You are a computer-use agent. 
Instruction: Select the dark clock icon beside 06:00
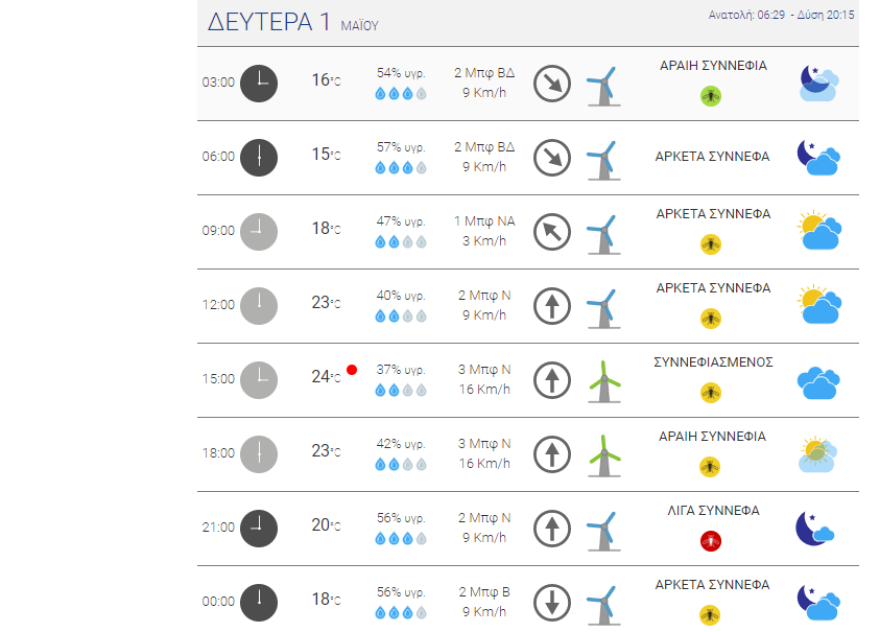click(259, 157)
